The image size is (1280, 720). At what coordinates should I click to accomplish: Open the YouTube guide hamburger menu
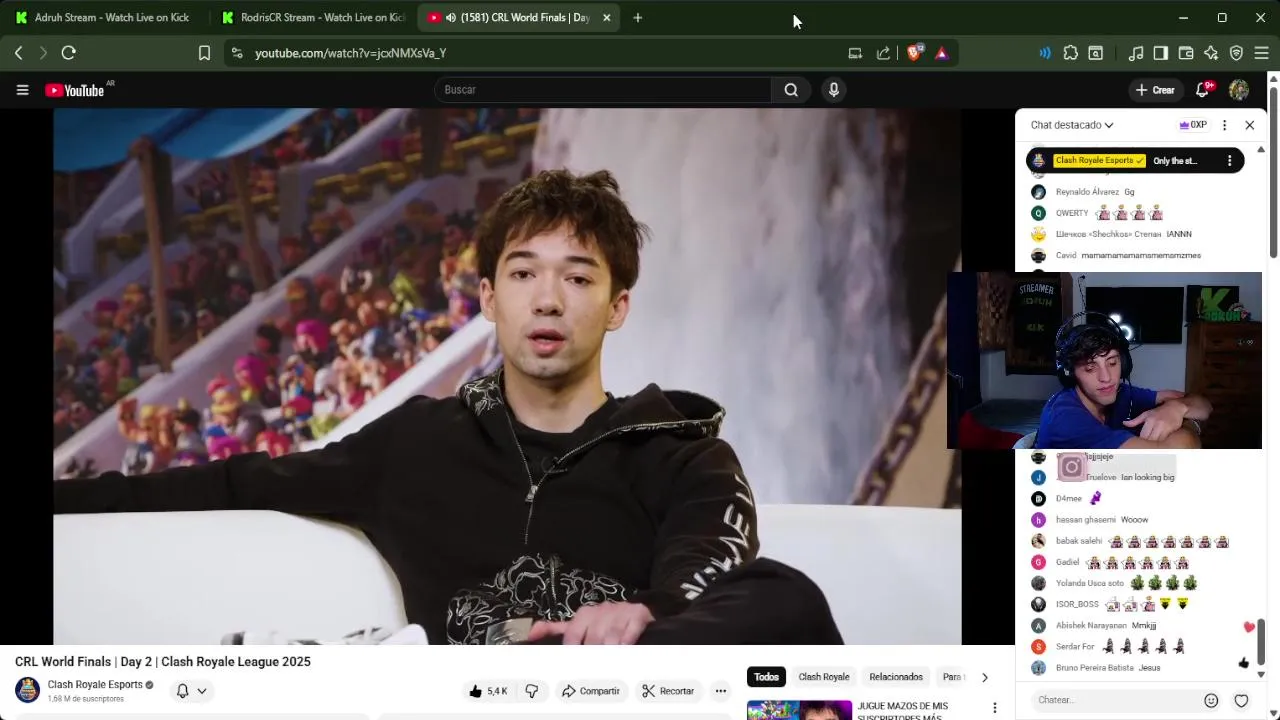[22, 90]
